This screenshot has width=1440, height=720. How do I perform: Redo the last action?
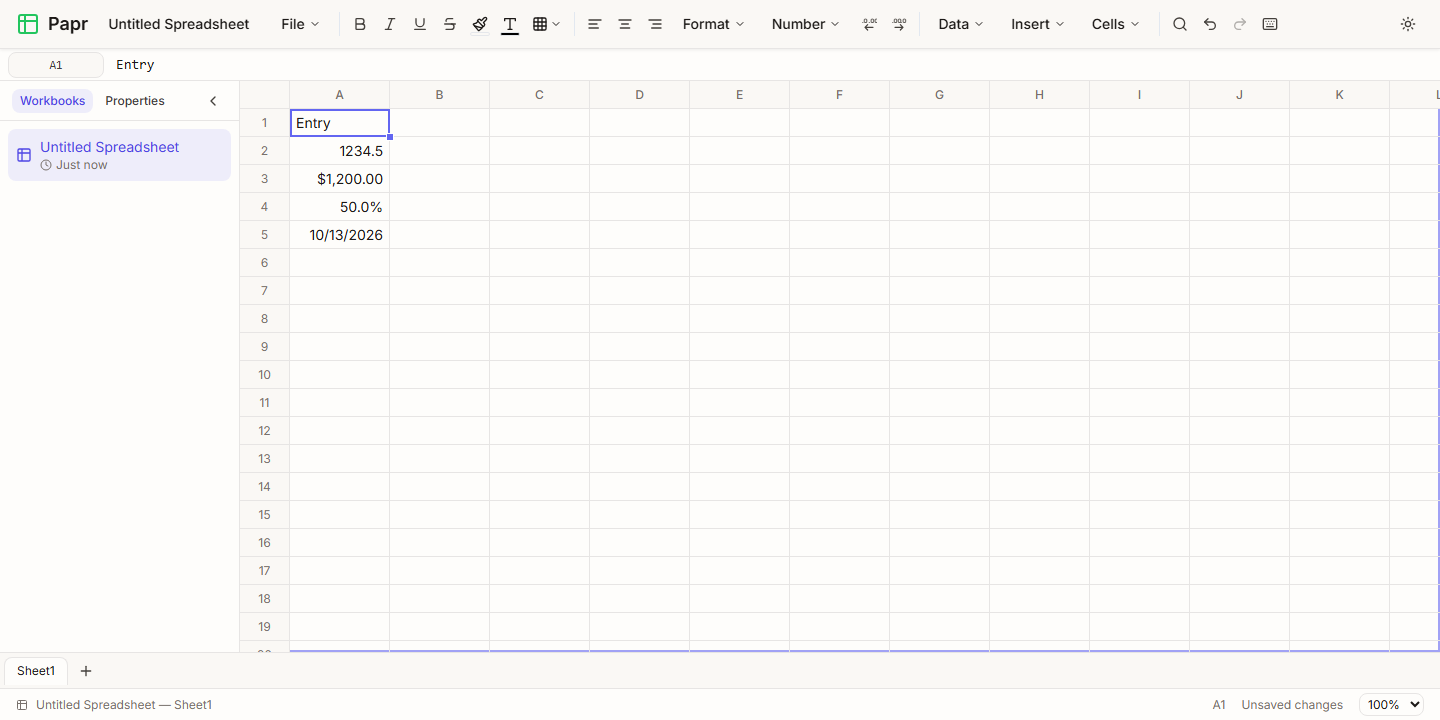pos(1240,24)
